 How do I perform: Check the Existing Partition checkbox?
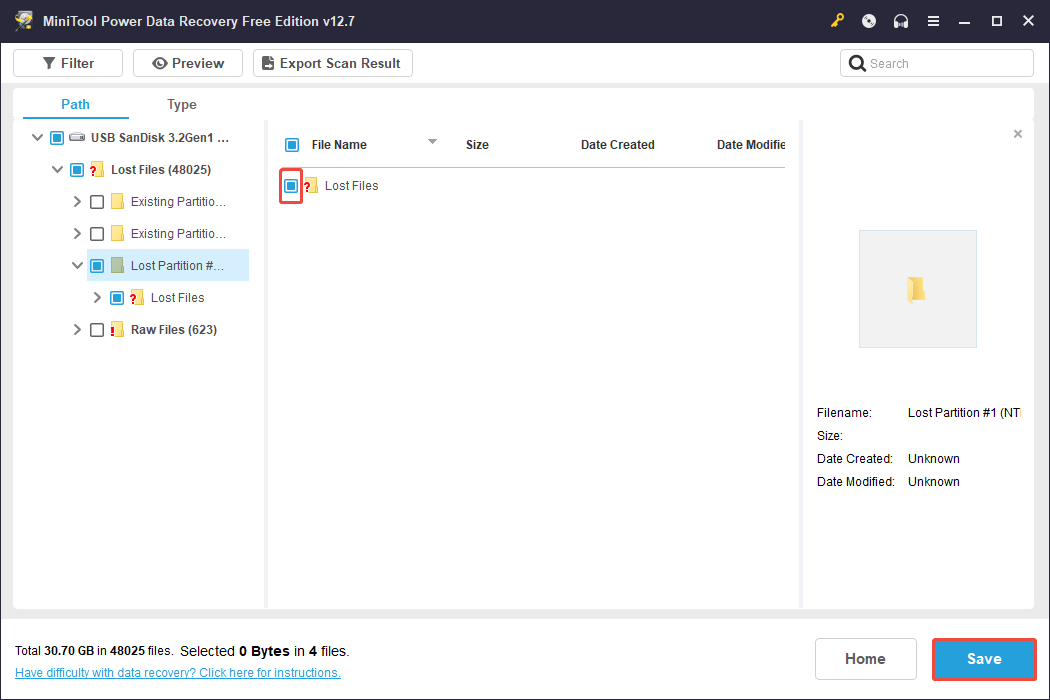pos(96,201)
